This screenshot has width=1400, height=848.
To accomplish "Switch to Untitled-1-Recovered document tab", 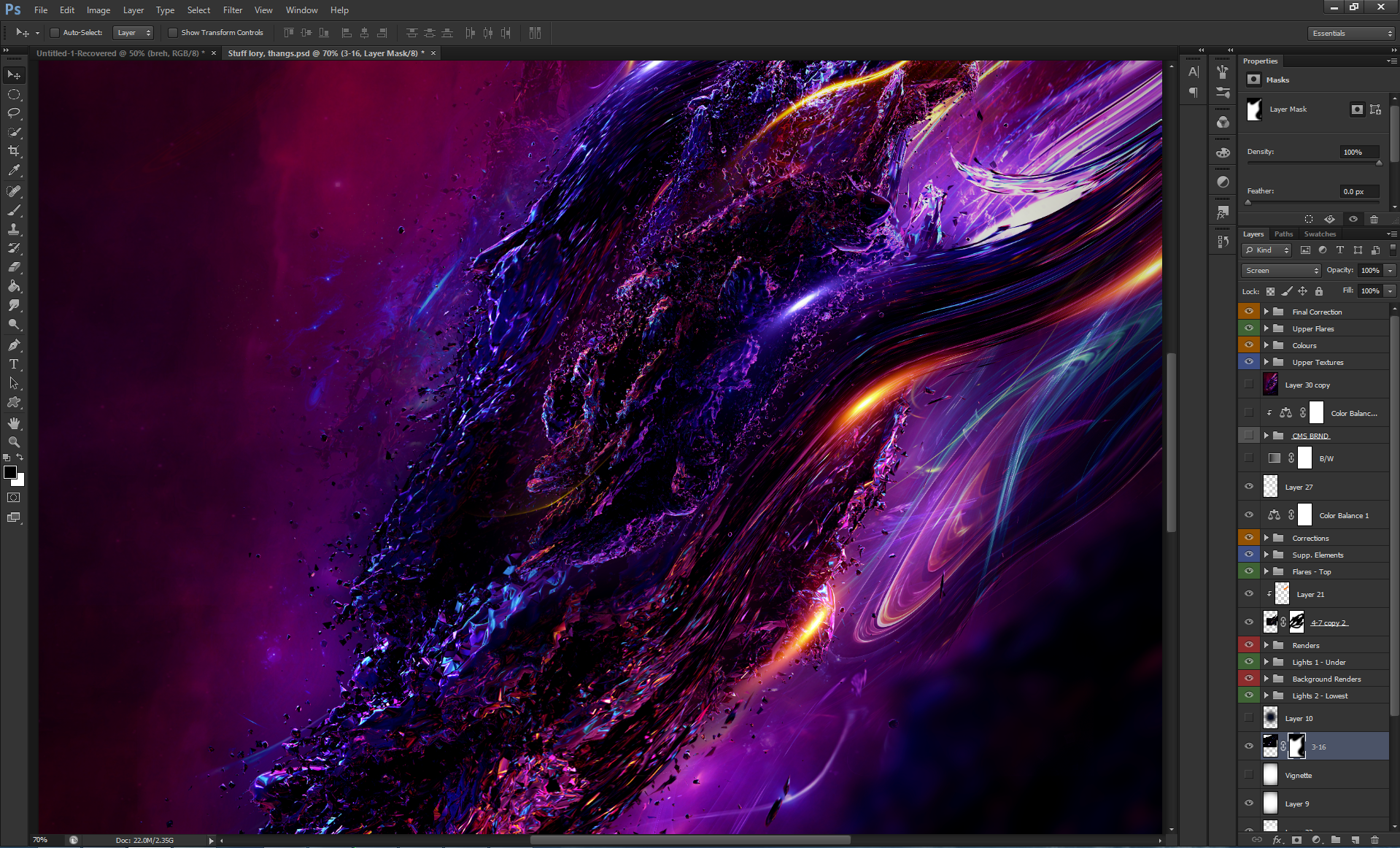I will click(120, 53).
